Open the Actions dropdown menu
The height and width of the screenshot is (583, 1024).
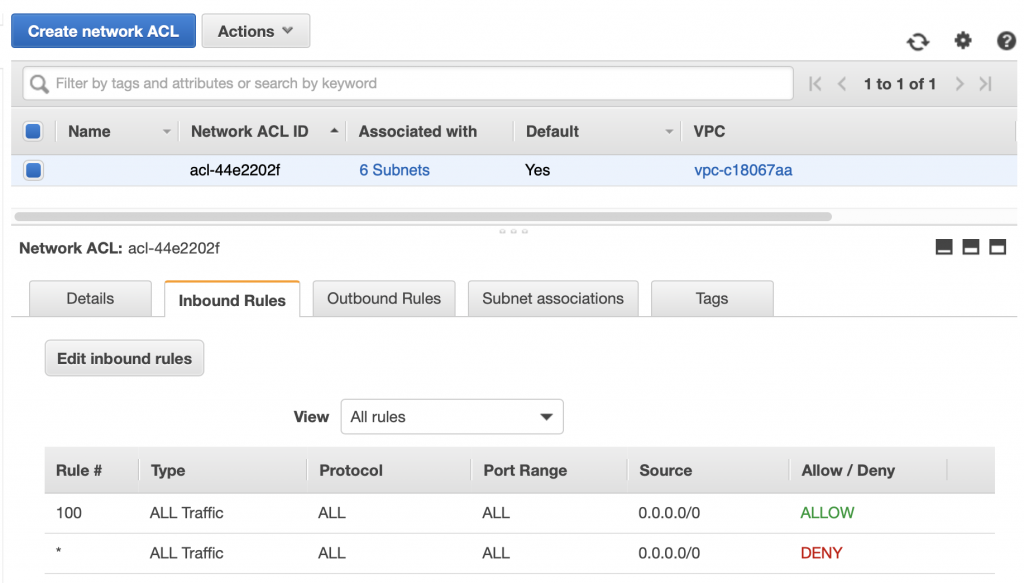tap(255, 31)
